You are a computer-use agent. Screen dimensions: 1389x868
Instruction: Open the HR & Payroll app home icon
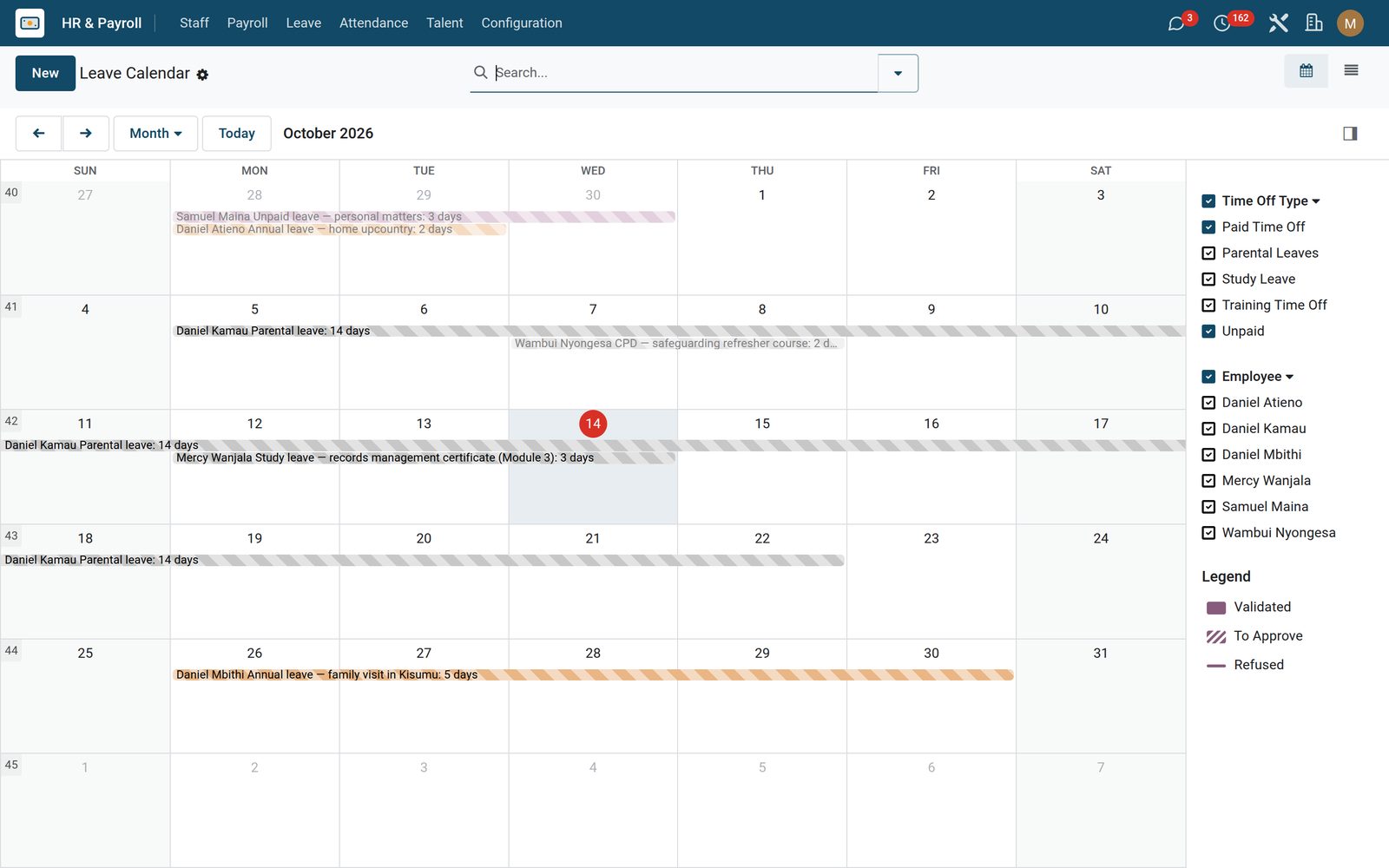click(x=30, y=23)
